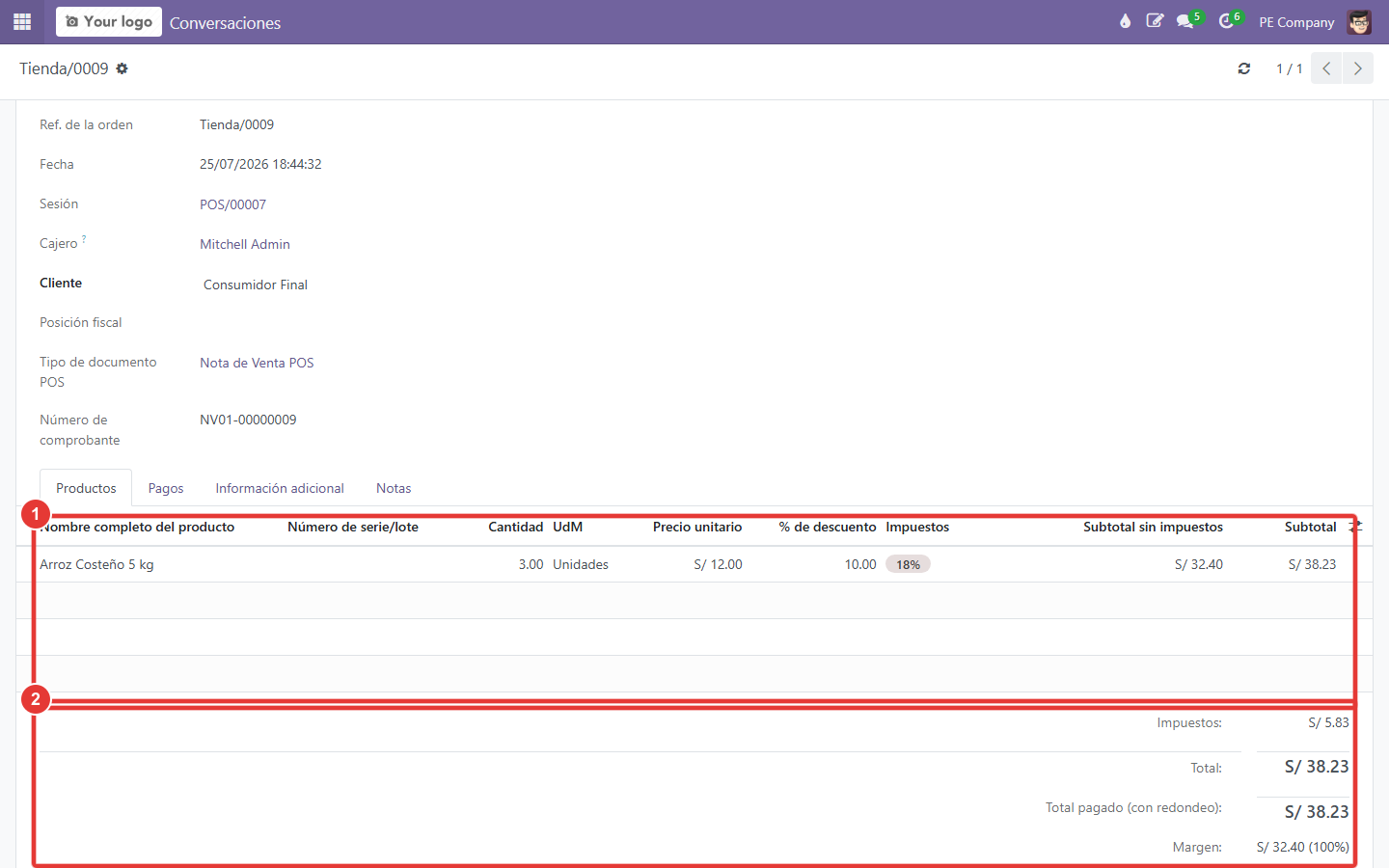Switch to the Pagos tab
The image size is (1389, 868).
(166, 488)
